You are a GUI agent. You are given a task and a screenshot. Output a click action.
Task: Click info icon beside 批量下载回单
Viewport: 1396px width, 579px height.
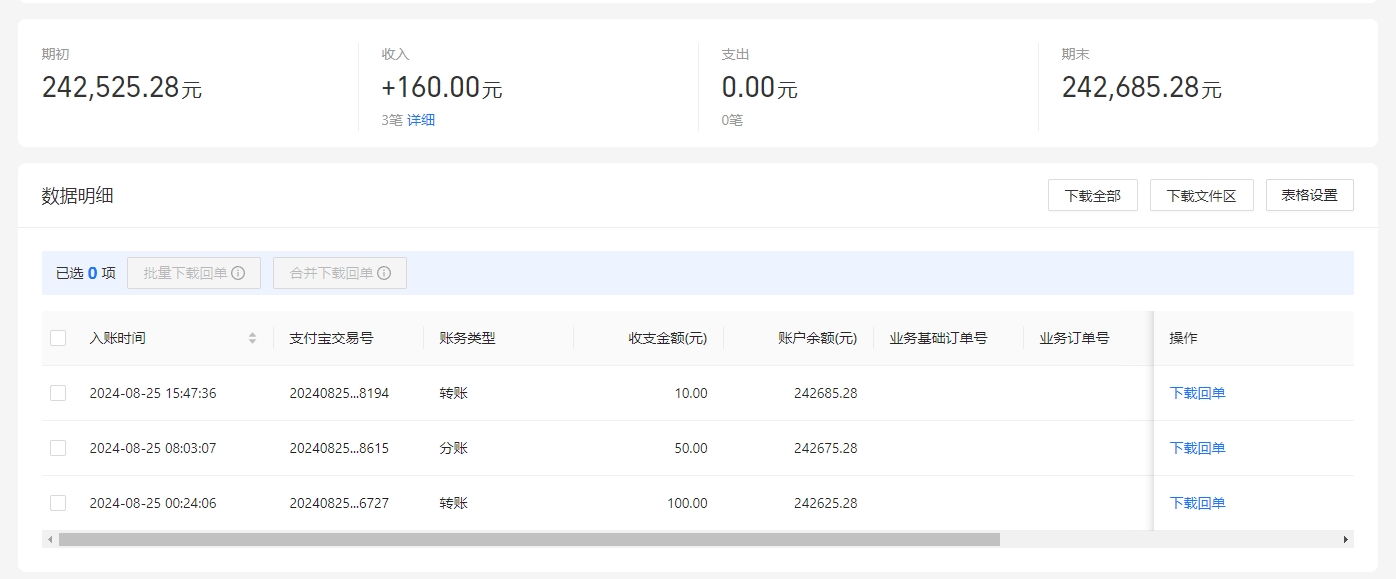[x=238, y=273]
